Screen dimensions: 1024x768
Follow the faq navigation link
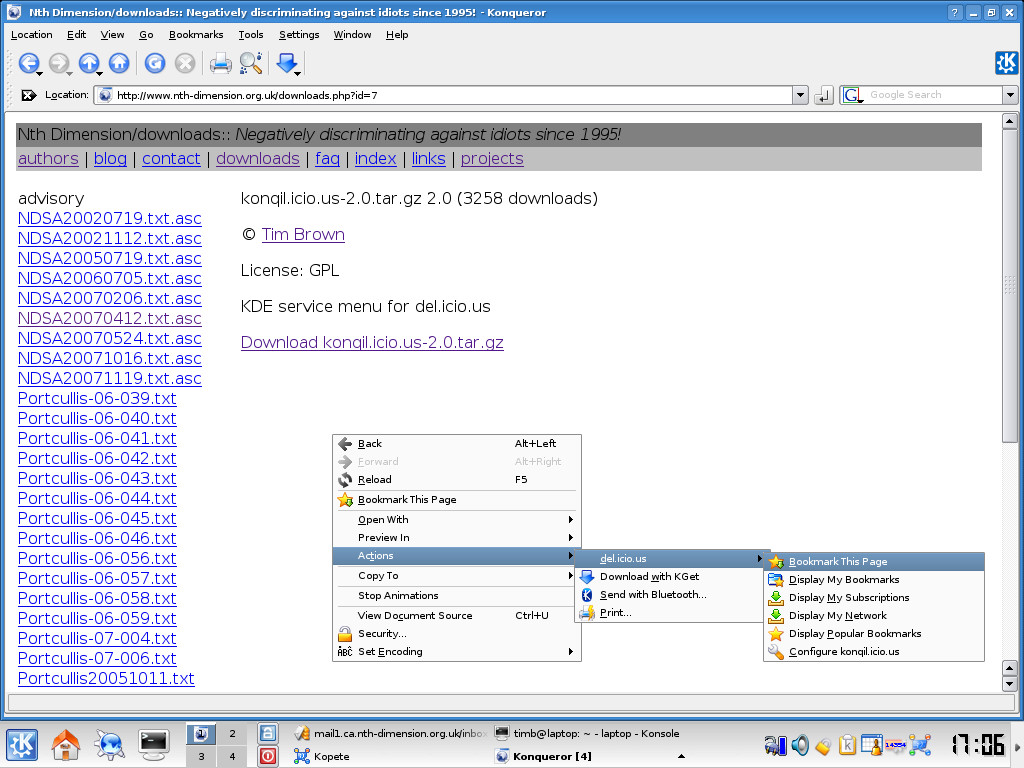coord(327,159)
